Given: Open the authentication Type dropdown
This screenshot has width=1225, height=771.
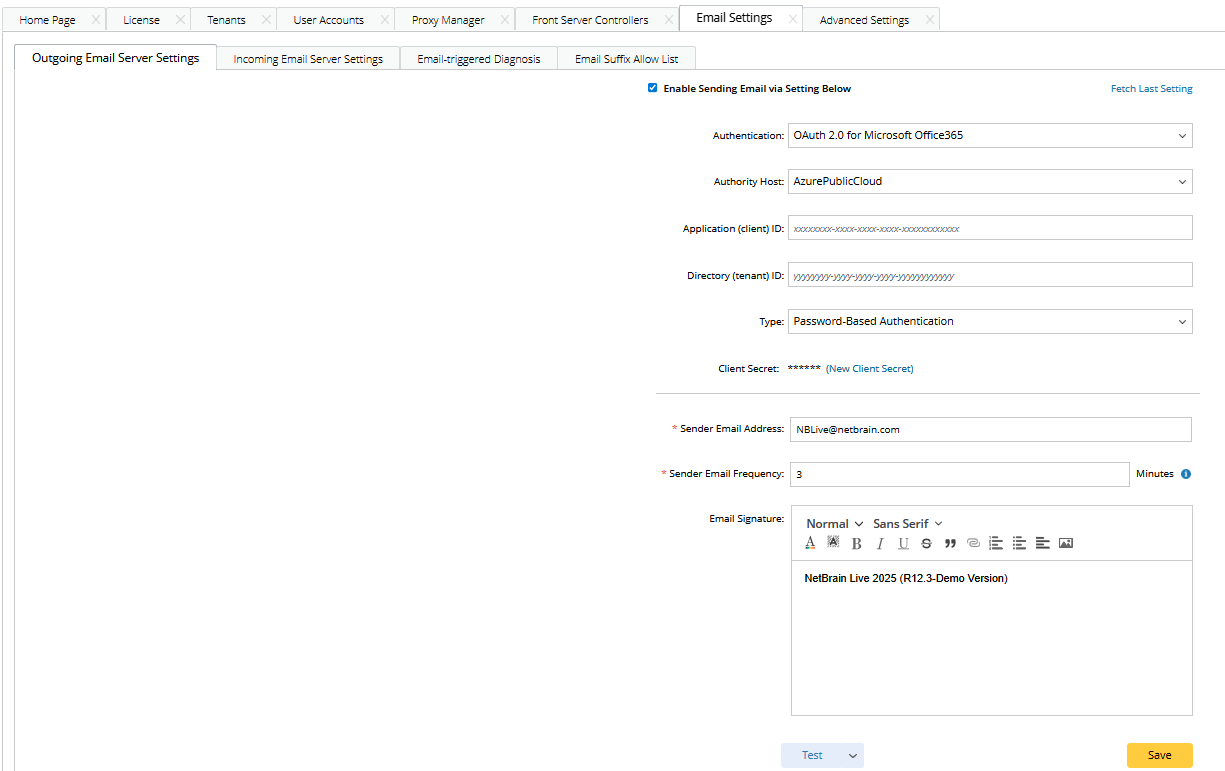Looking at the screenshot, I should tap(990, 322).
